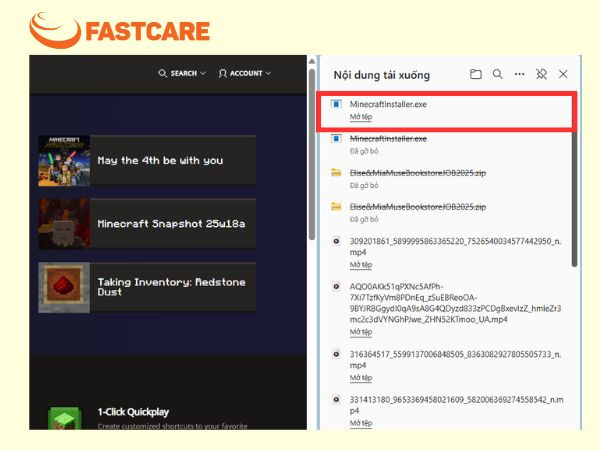Open file link under 316364517 mp4
The image size is (600, 450).
361,378
